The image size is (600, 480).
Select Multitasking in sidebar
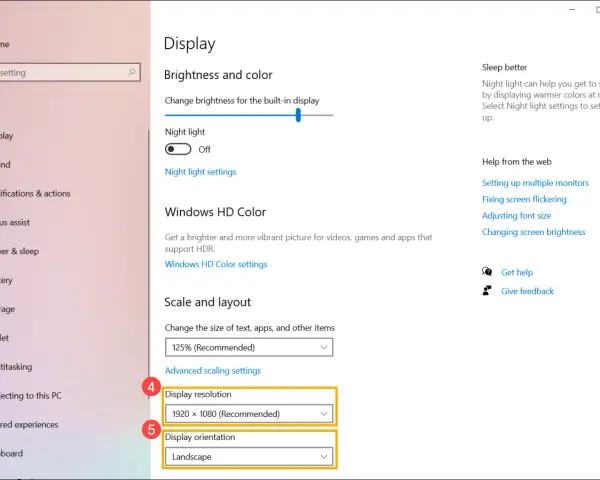[16, 367]
